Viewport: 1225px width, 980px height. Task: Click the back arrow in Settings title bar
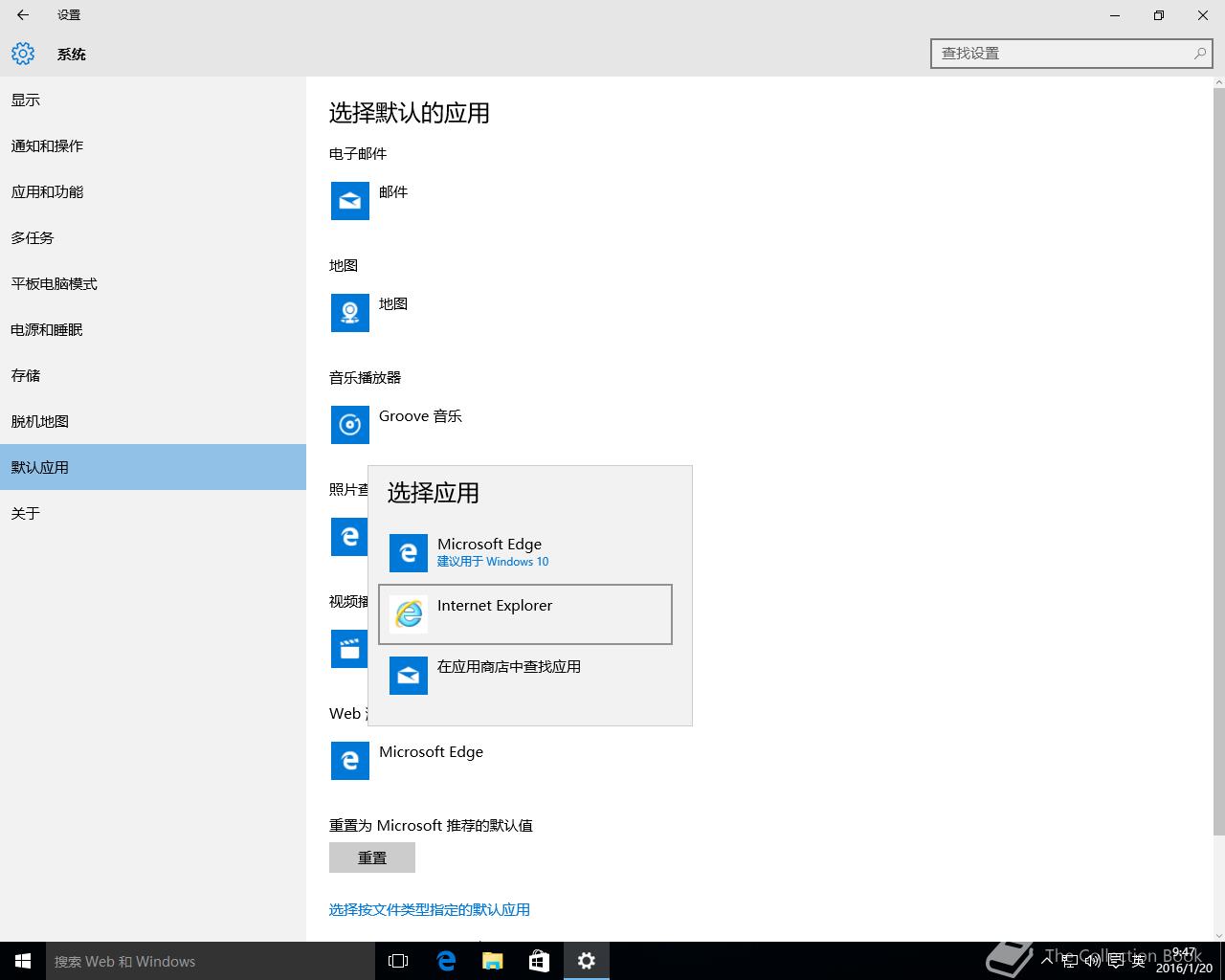click(23, 15)
